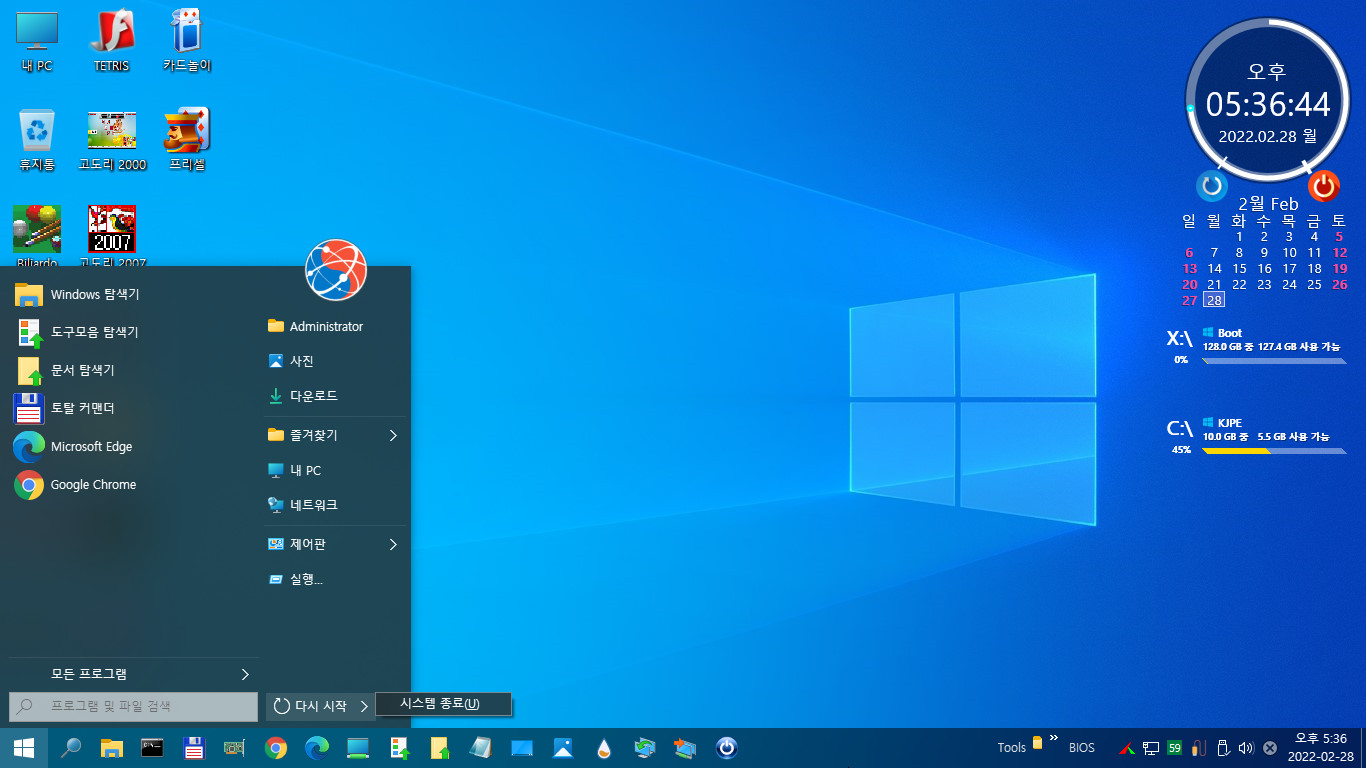
Task: Launch the TETRIS desktop shortcut
Action: (111, 40)
